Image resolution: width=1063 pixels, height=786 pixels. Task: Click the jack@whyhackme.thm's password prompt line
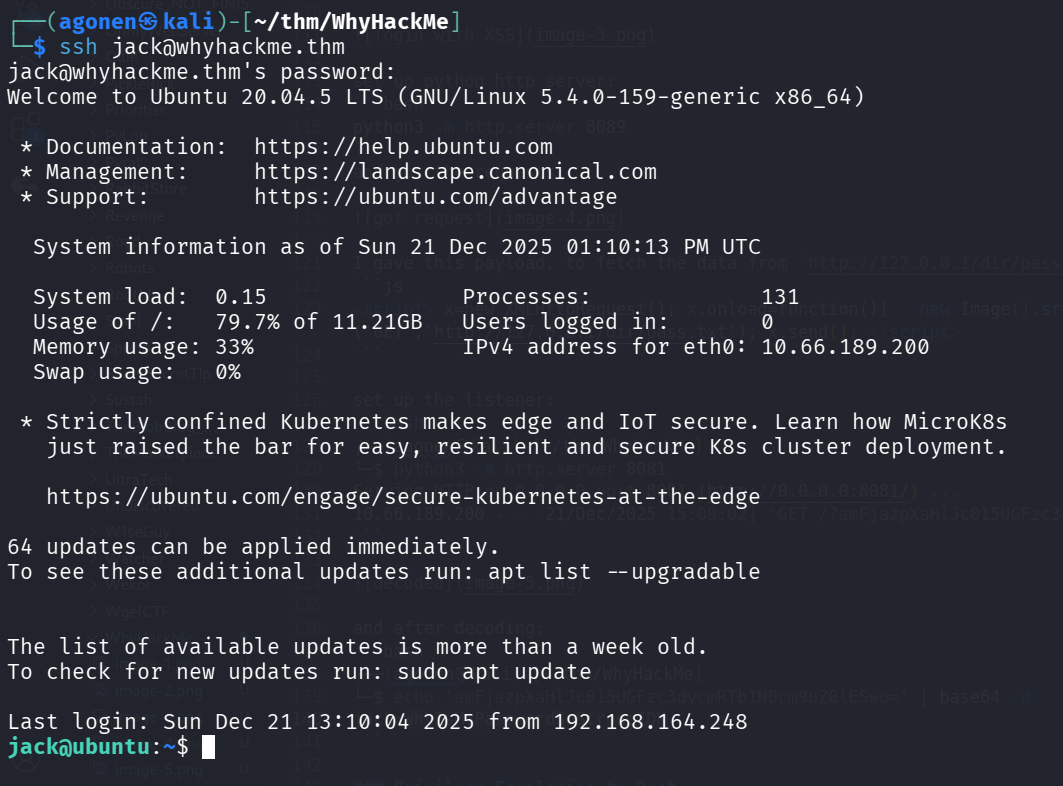click(202, 72)
